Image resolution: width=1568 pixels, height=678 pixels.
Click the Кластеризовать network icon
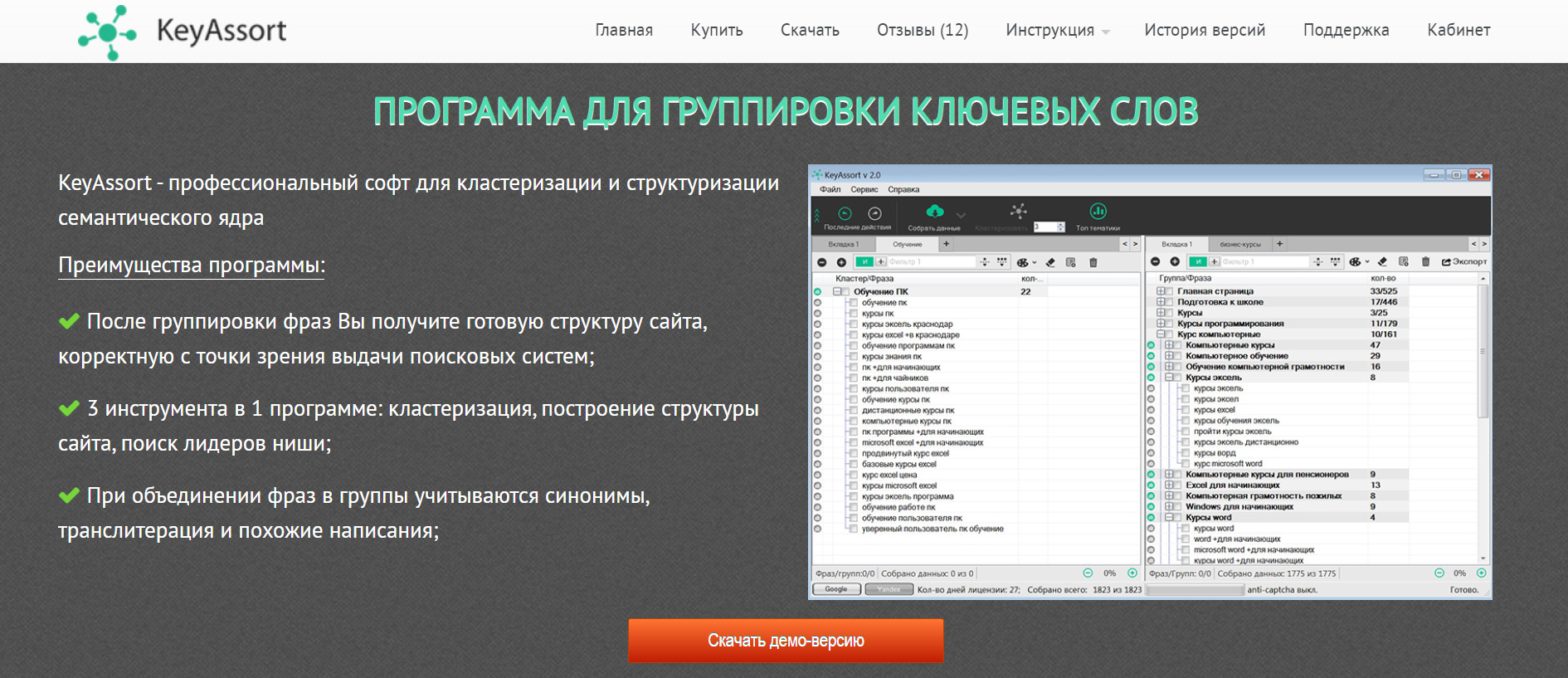(1019, 211)
